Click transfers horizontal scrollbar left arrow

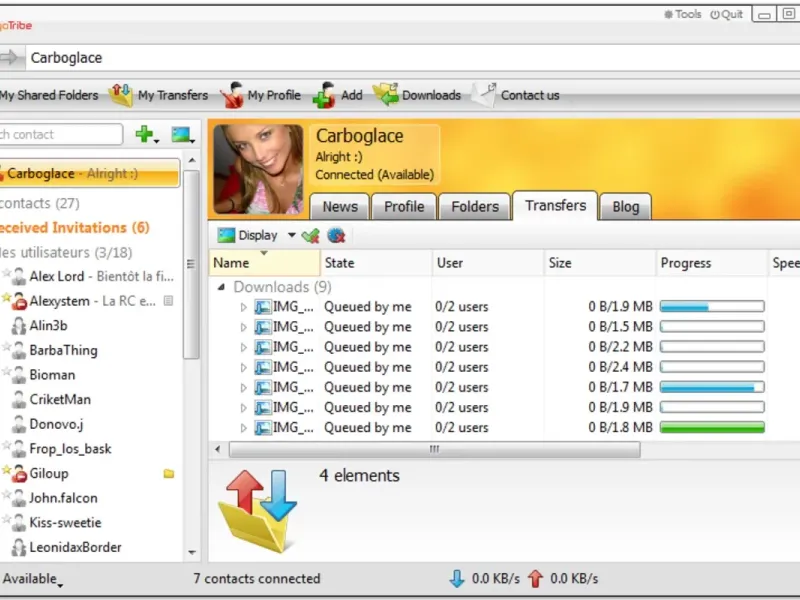tap(218, 449)
